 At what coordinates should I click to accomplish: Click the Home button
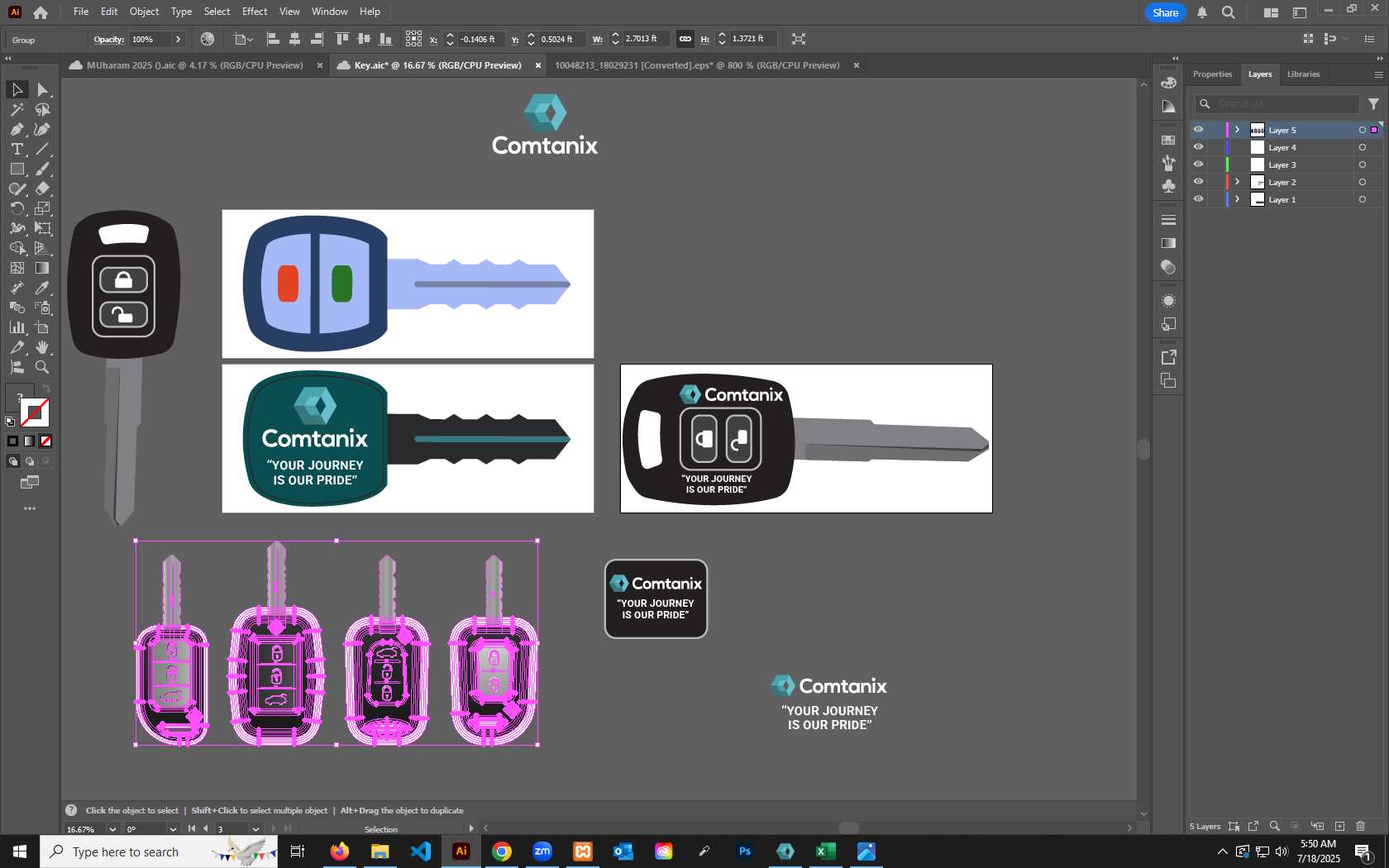41,12
